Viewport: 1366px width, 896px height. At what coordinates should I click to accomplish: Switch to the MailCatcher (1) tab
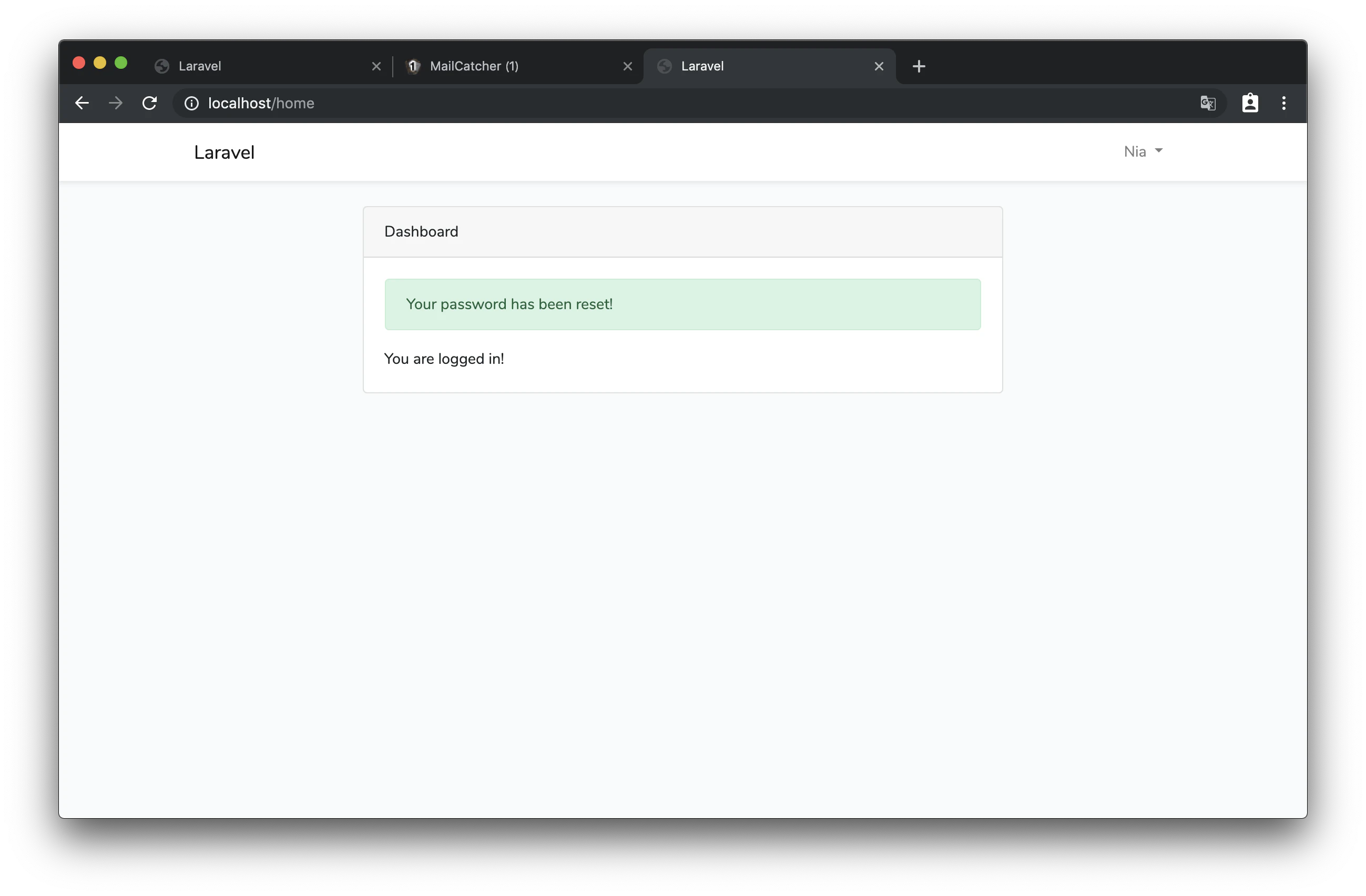518,67
